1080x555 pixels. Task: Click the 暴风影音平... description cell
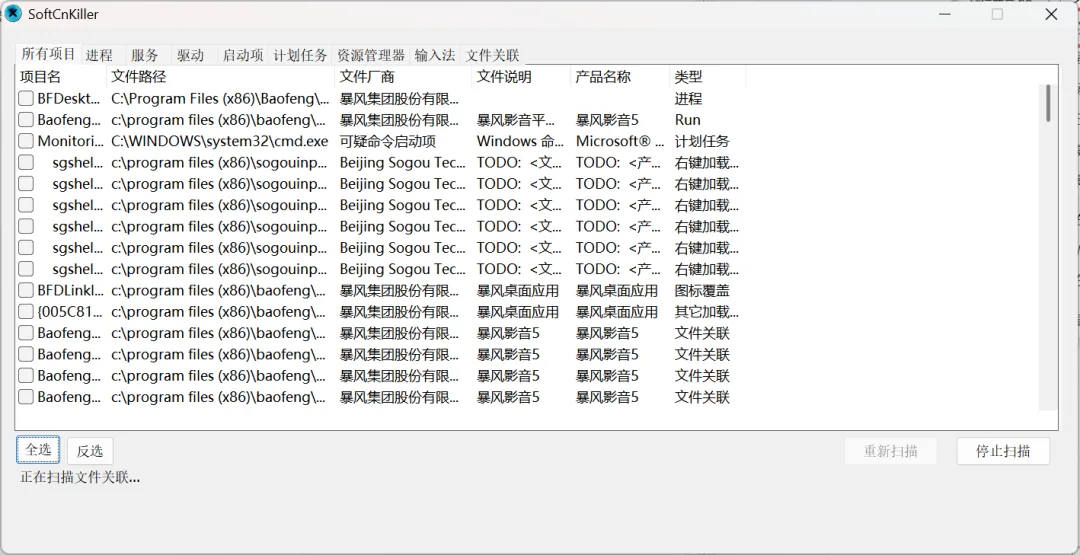[x=516, y=120]
